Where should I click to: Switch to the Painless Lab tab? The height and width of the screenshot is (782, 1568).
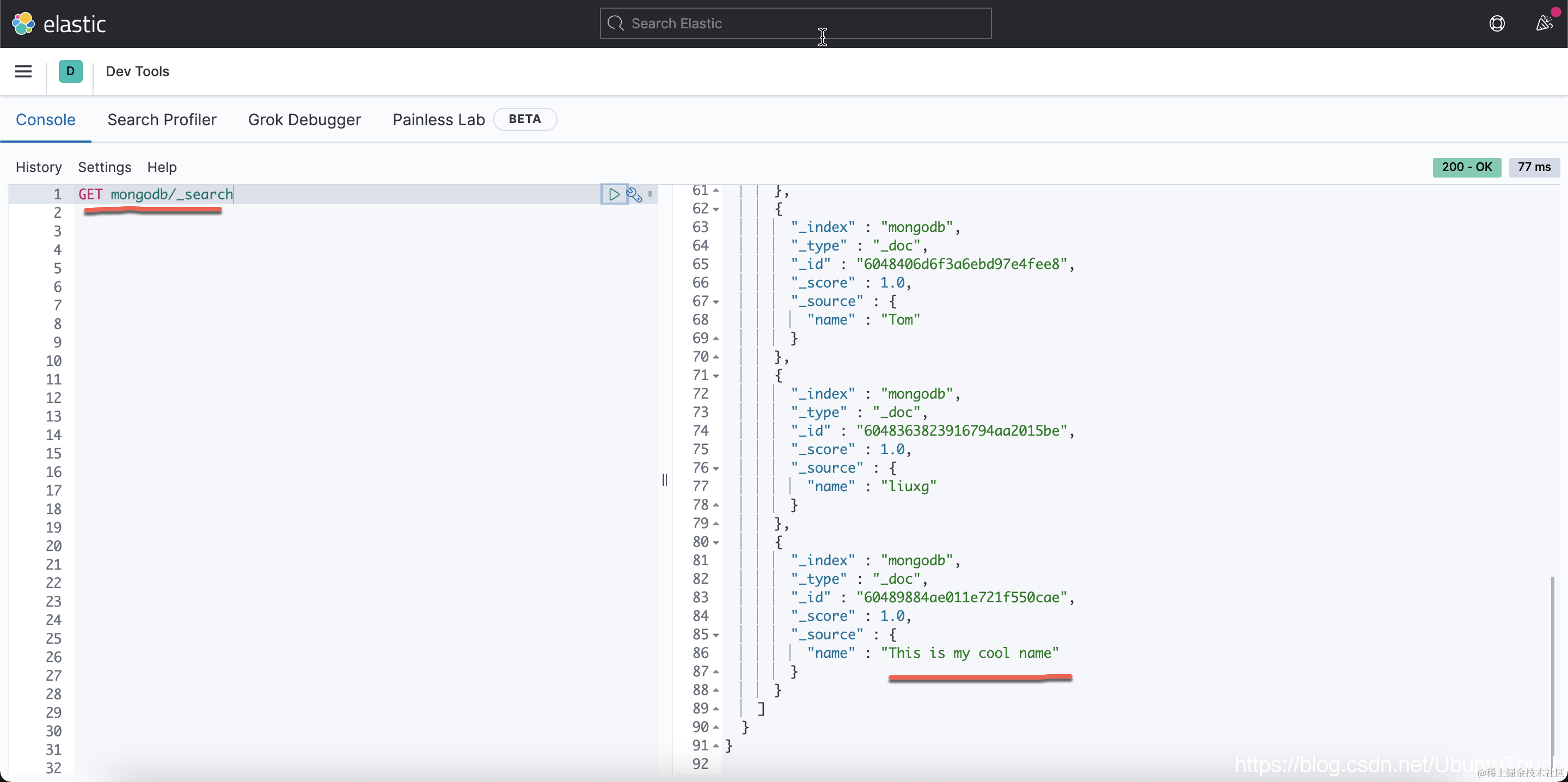tap(438, 119)
